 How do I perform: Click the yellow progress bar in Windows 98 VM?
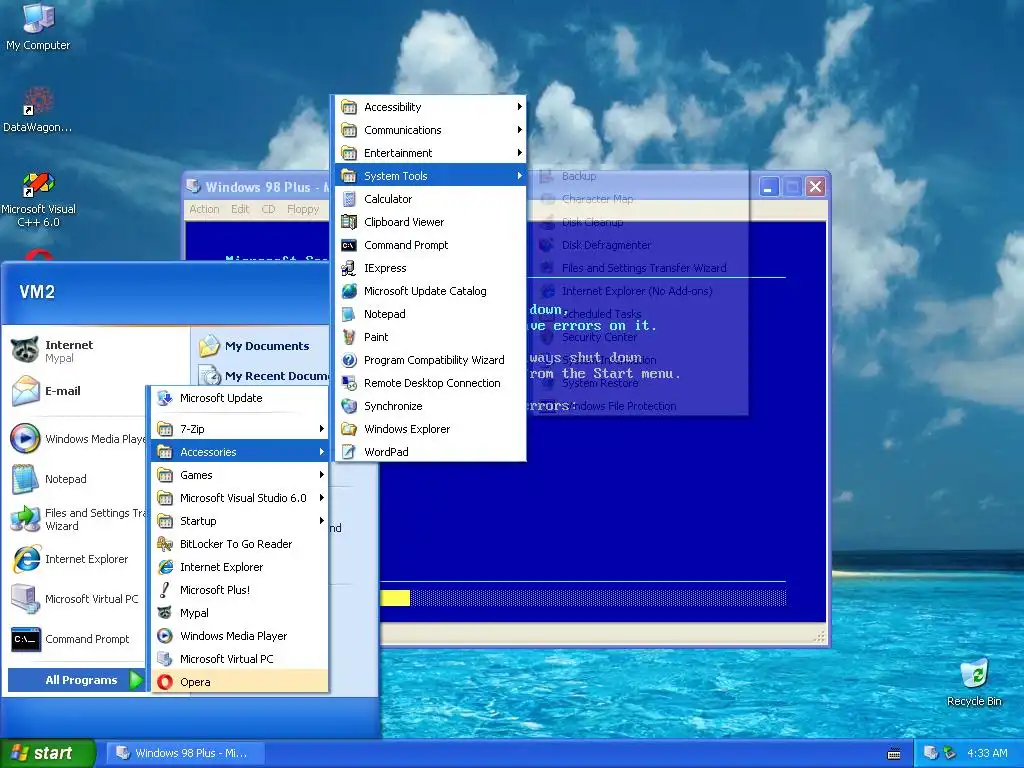(x=395, y=598)
